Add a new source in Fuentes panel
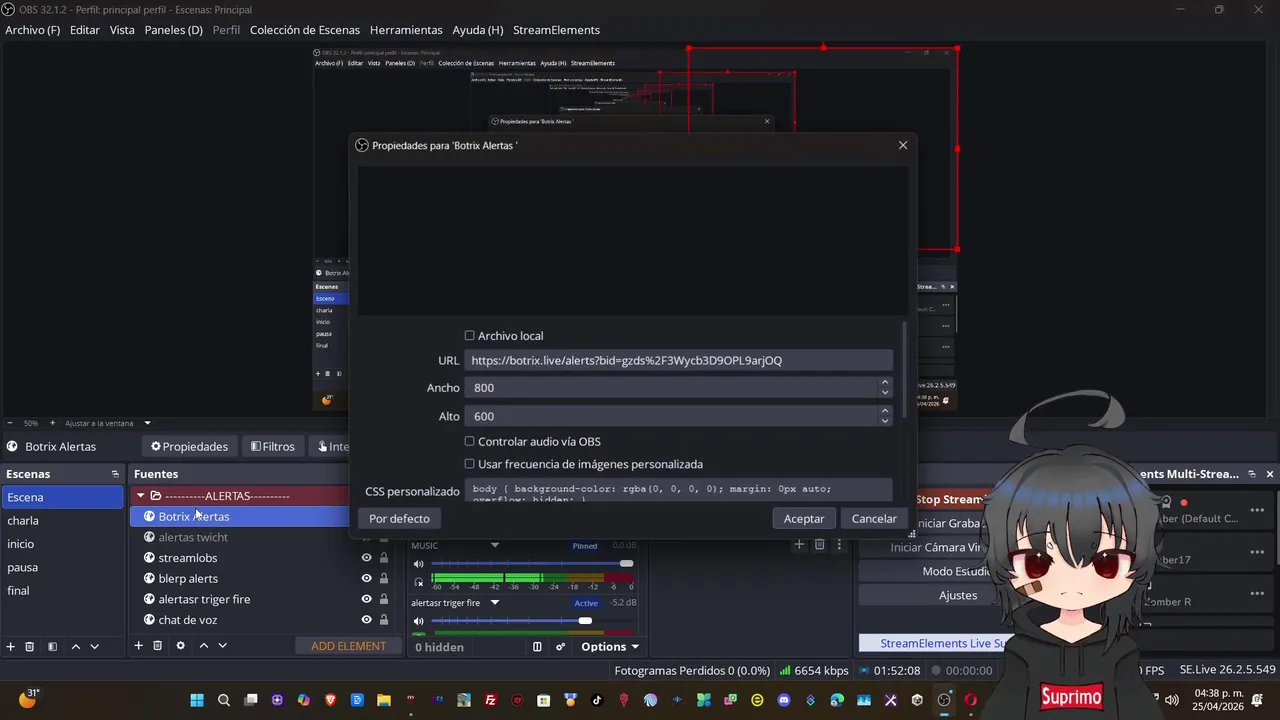This screenshot has height=720, width=1280. pos(138,646)
